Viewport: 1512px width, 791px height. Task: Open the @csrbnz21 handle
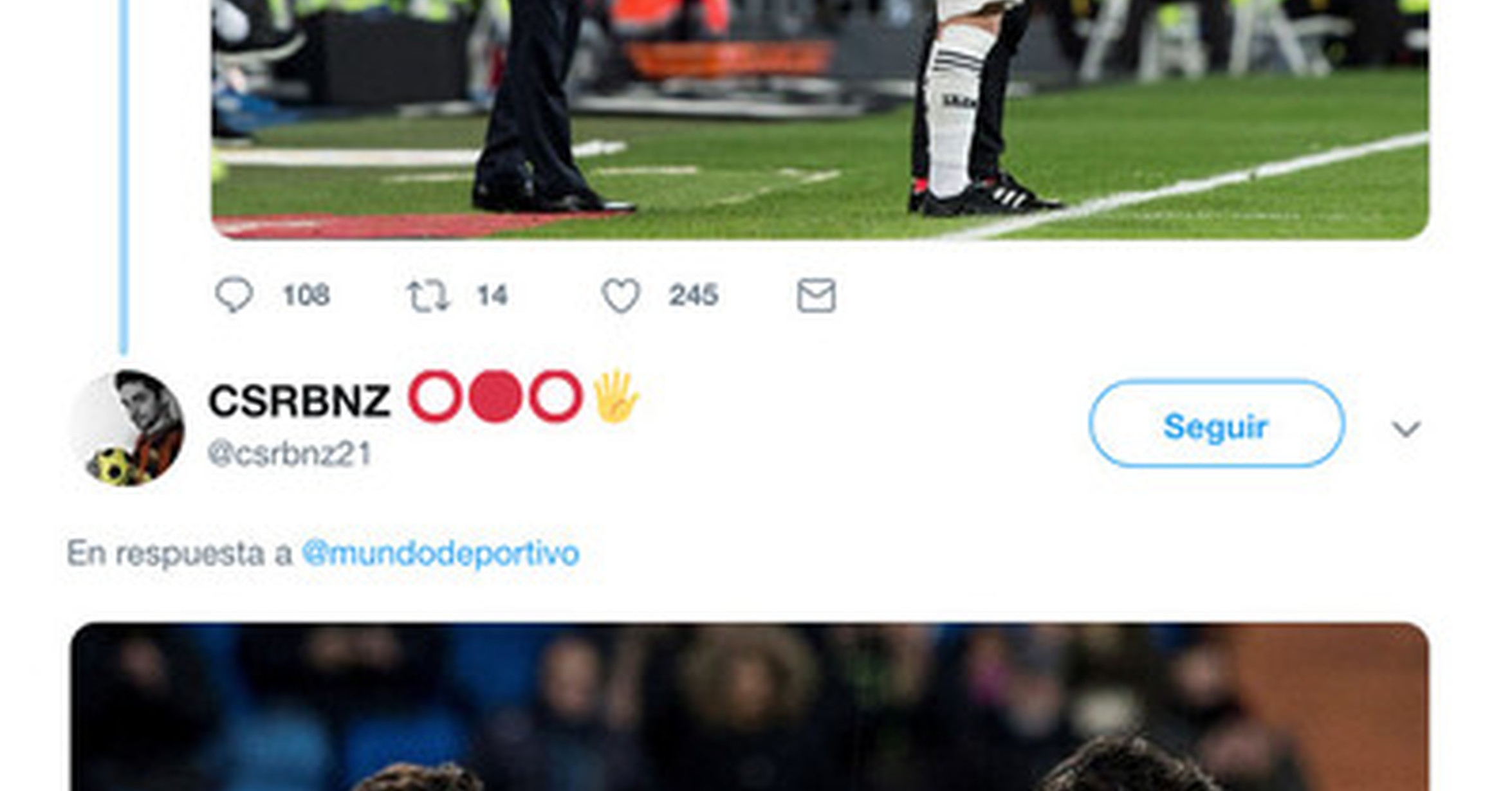(x=289, y=454)
